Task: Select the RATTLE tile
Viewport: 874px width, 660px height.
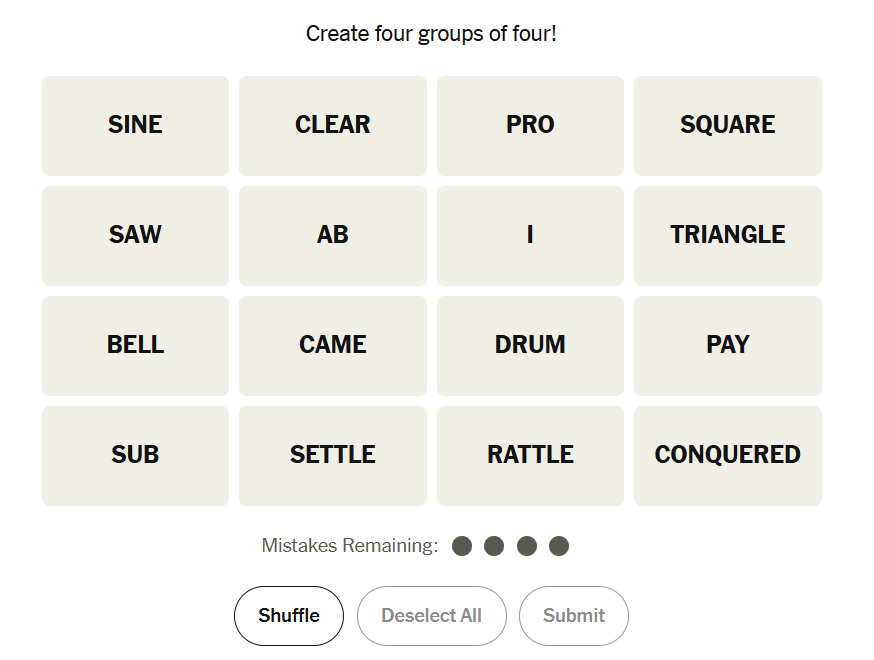Action: click(530, 456)
